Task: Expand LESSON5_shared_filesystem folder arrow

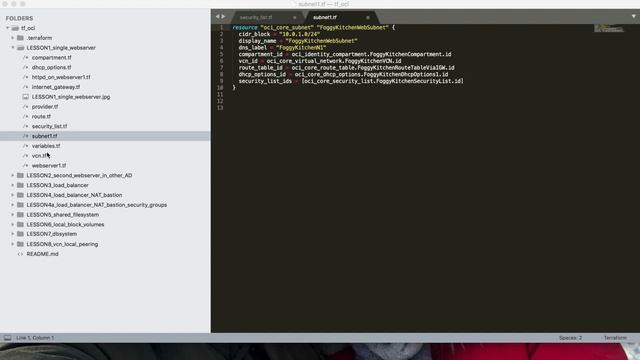Action: [13, 215]
